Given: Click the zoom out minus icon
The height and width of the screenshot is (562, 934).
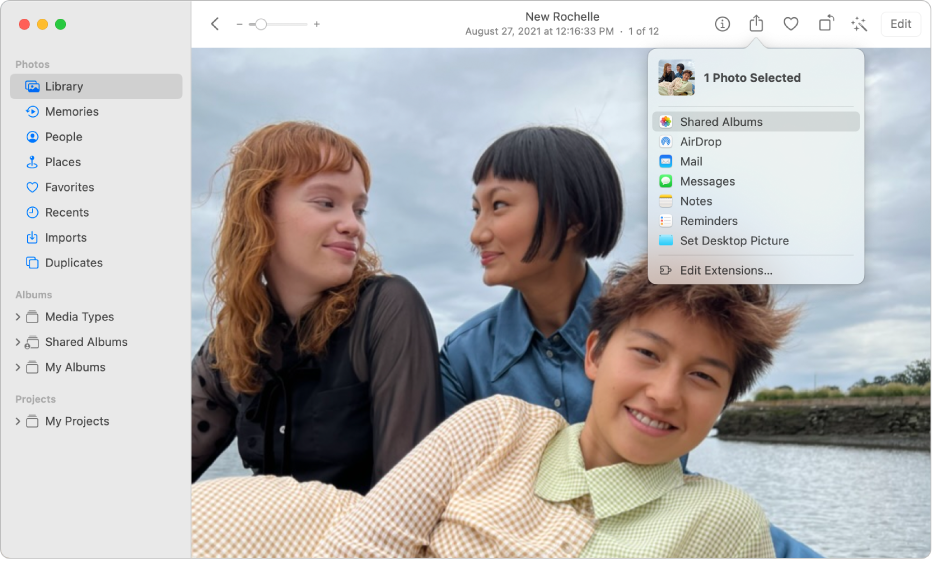Looking at the screenshot, I should click(240, 24).
